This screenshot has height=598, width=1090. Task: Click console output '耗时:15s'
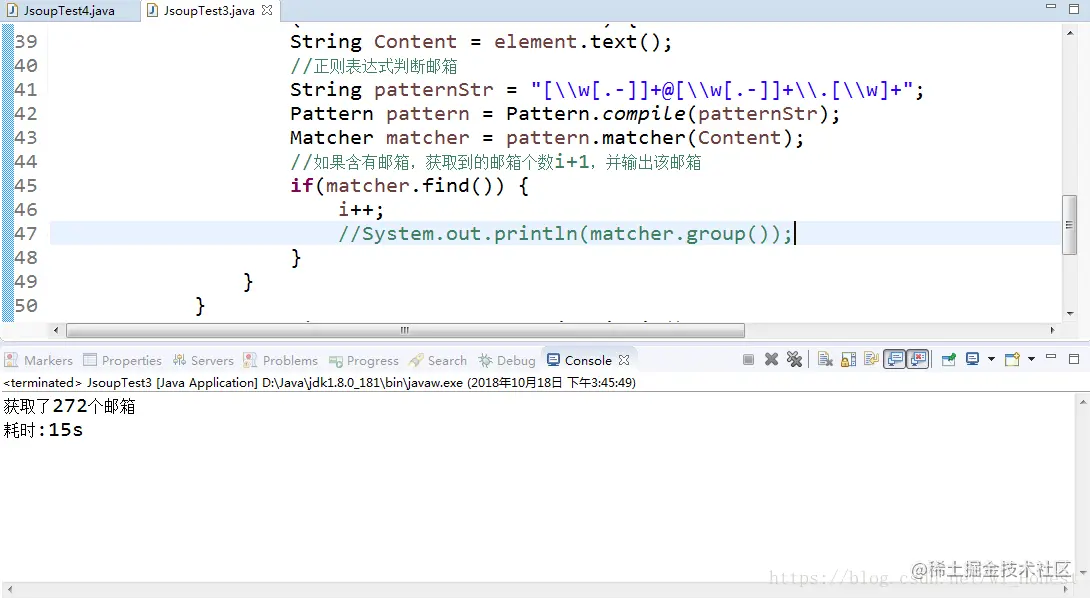click(x=43, y=430)
